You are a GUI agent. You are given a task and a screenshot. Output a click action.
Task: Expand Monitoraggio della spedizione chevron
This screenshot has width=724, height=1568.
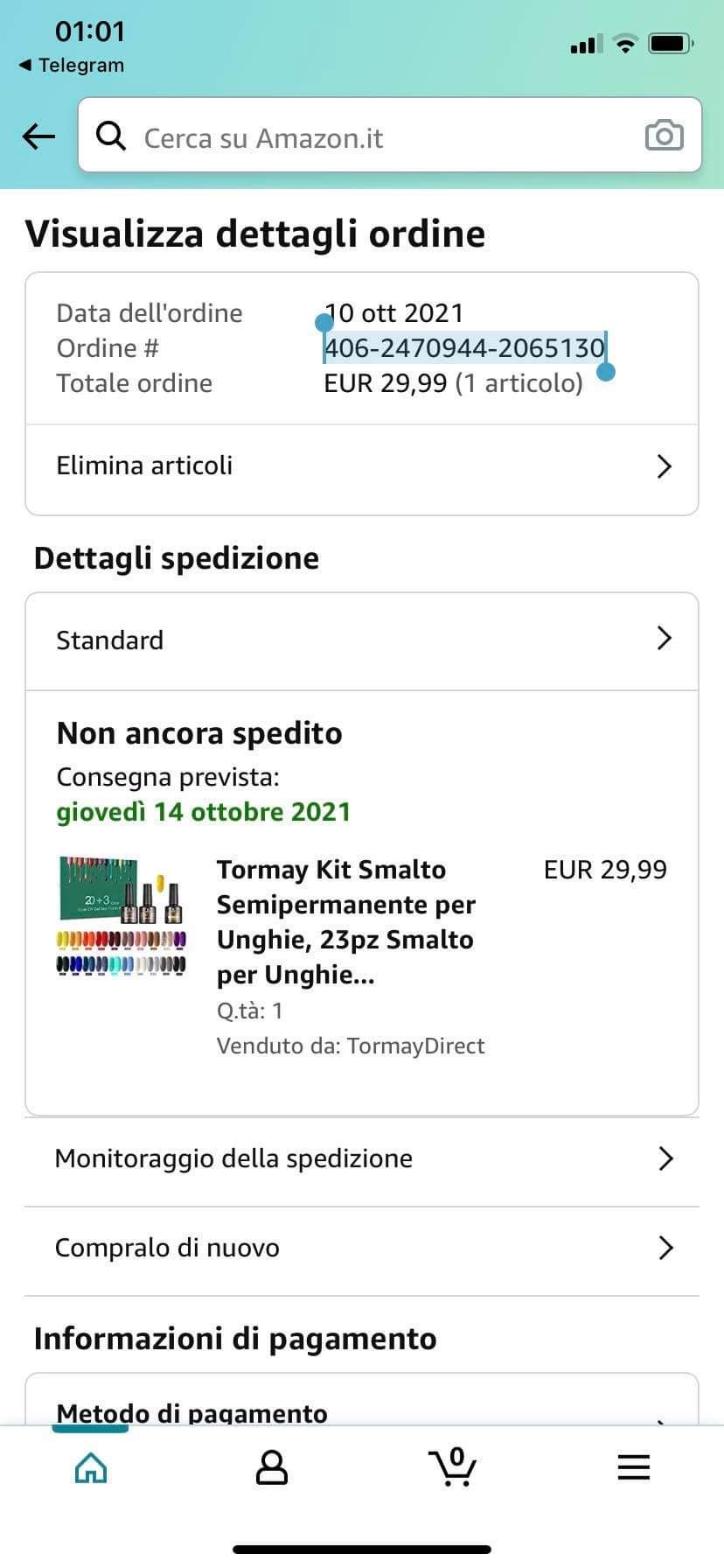click(665, 1158)
